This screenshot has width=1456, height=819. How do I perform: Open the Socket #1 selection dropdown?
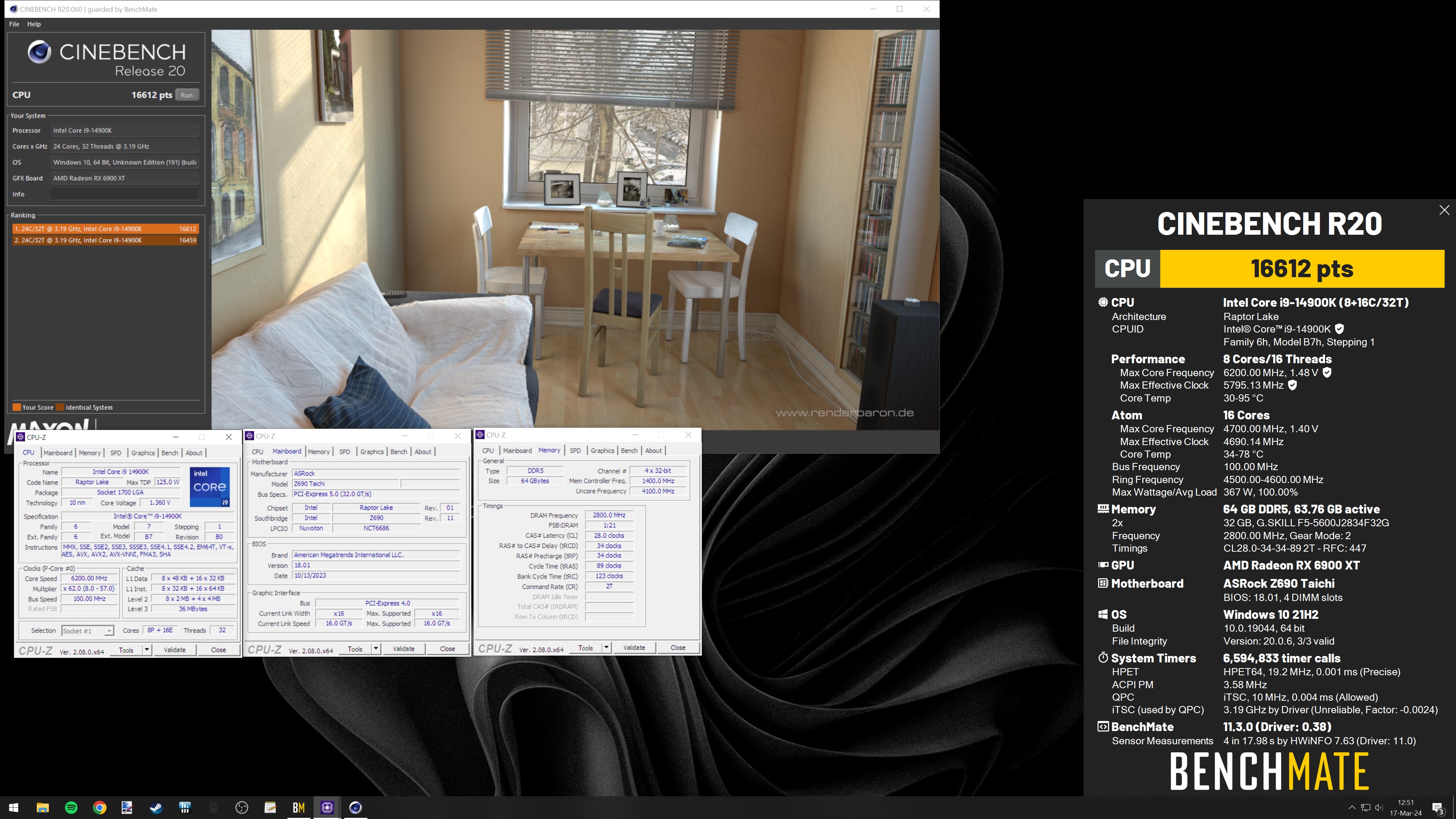point(88,631)
